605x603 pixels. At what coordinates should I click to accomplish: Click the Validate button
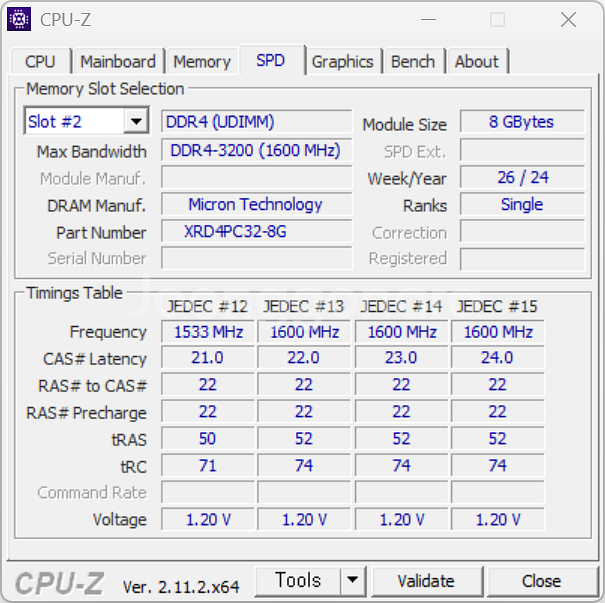(426, 581)
